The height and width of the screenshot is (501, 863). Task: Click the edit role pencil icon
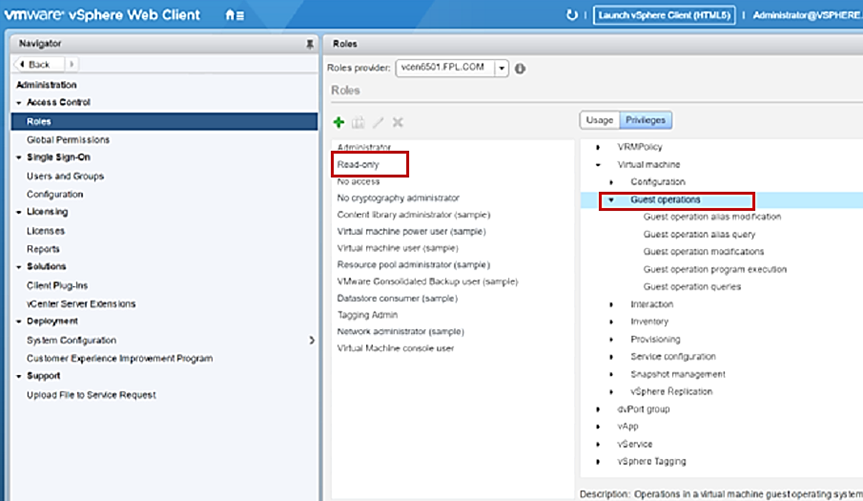(378, 122)
